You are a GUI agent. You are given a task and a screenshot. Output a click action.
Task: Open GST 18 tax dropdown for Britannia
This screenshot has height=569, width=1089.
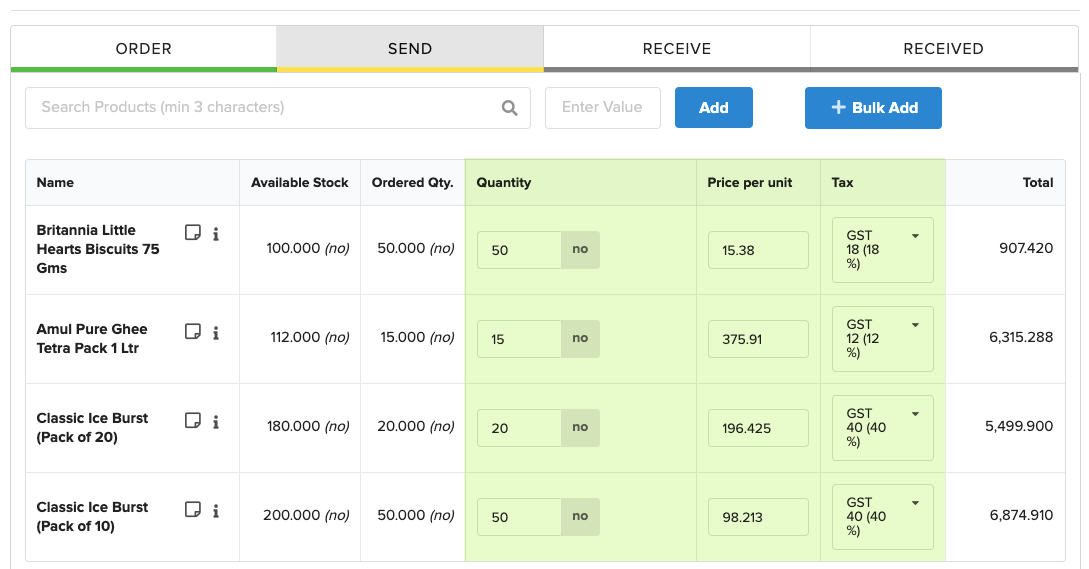pos(883,250)
